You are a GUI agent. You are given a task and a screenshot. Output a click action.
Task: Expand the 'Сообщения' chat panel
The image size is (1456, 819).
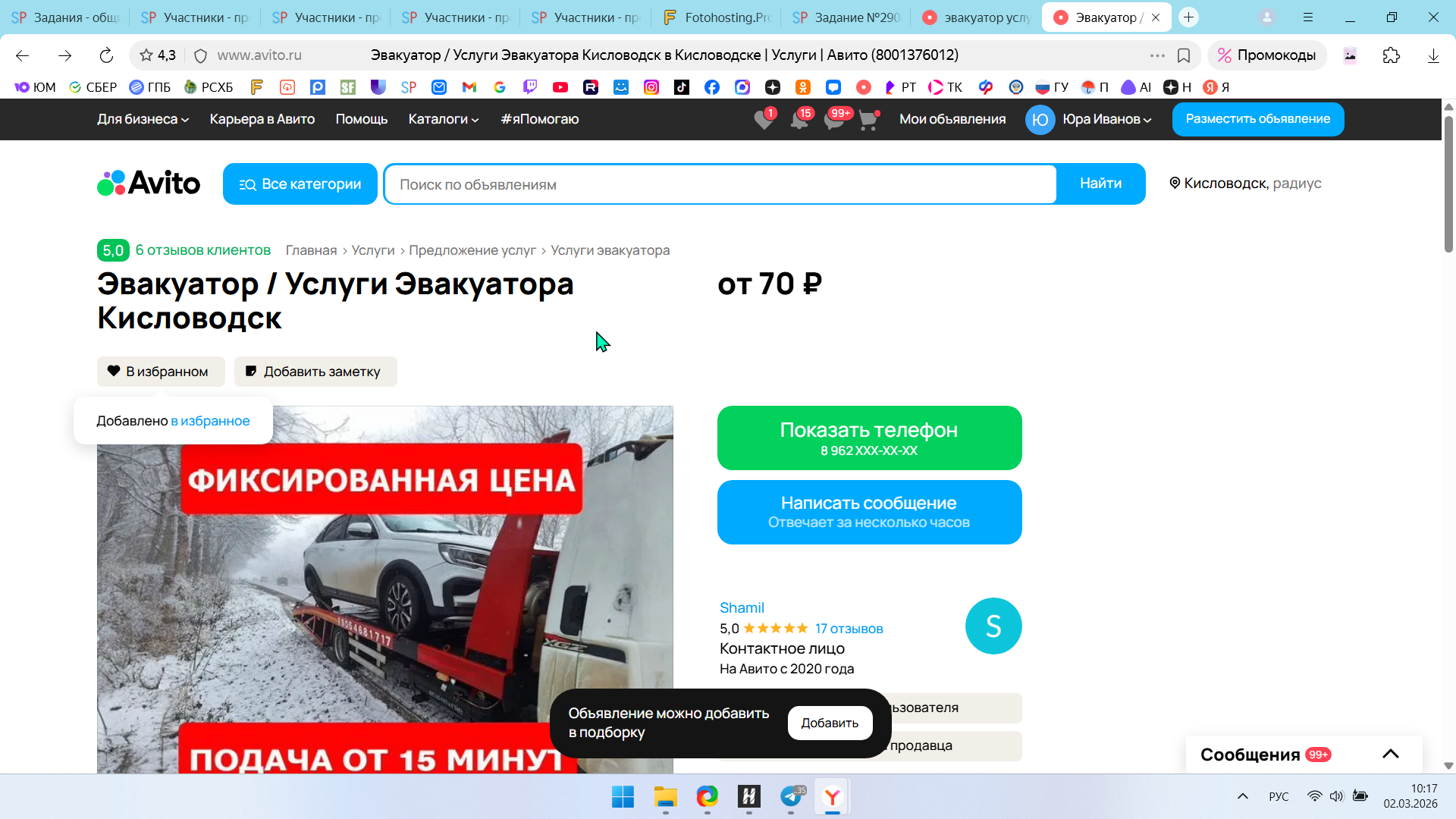click(1390, 754)
